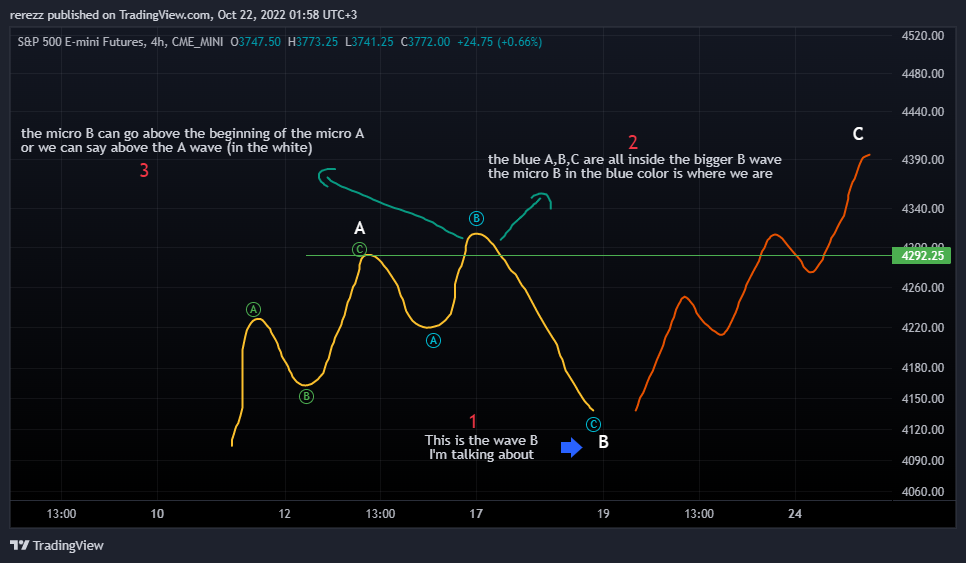The height and width of the screenshot is (563, 966).
Task: Click the close value C3772.00
Action: [425, 42]
